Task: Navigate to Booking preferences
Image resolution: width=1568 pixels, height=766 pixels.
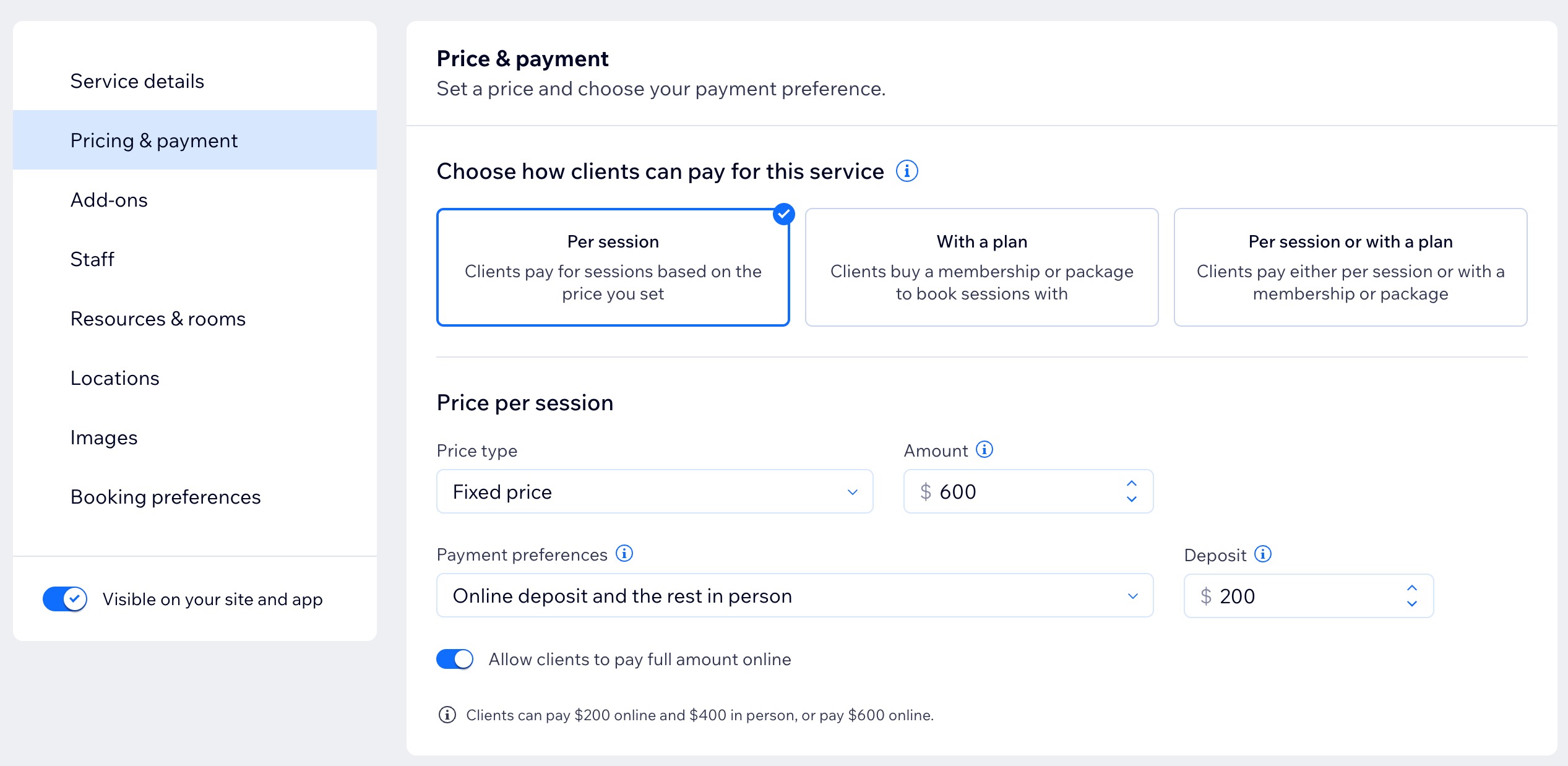Action: click(x=165, y=497)
